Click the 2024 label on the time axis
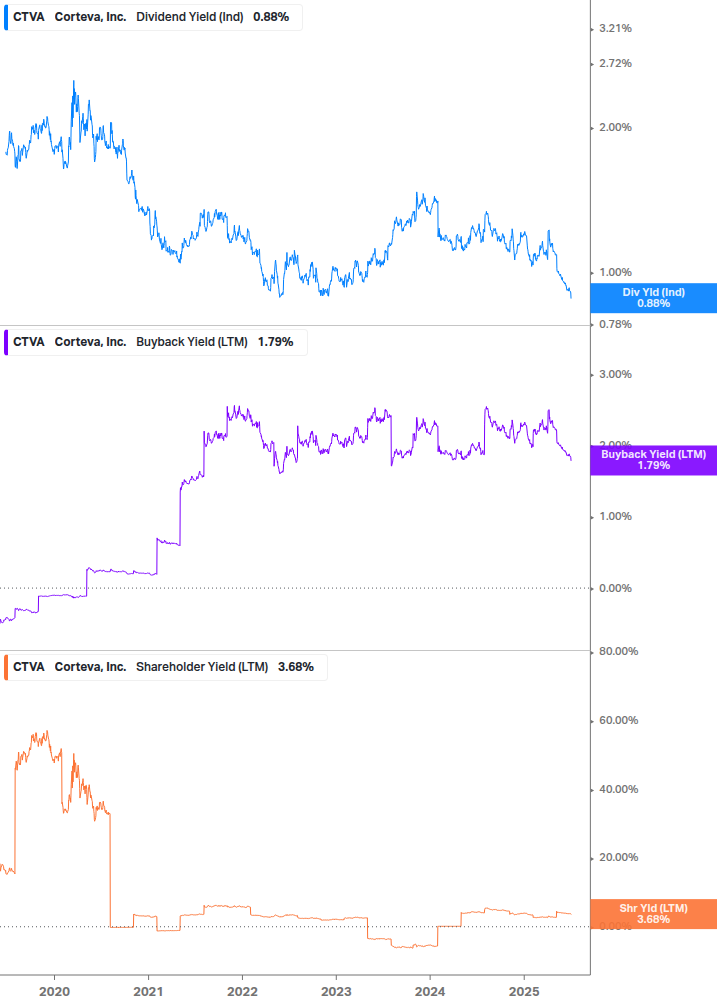 click(x=430, y=992)
